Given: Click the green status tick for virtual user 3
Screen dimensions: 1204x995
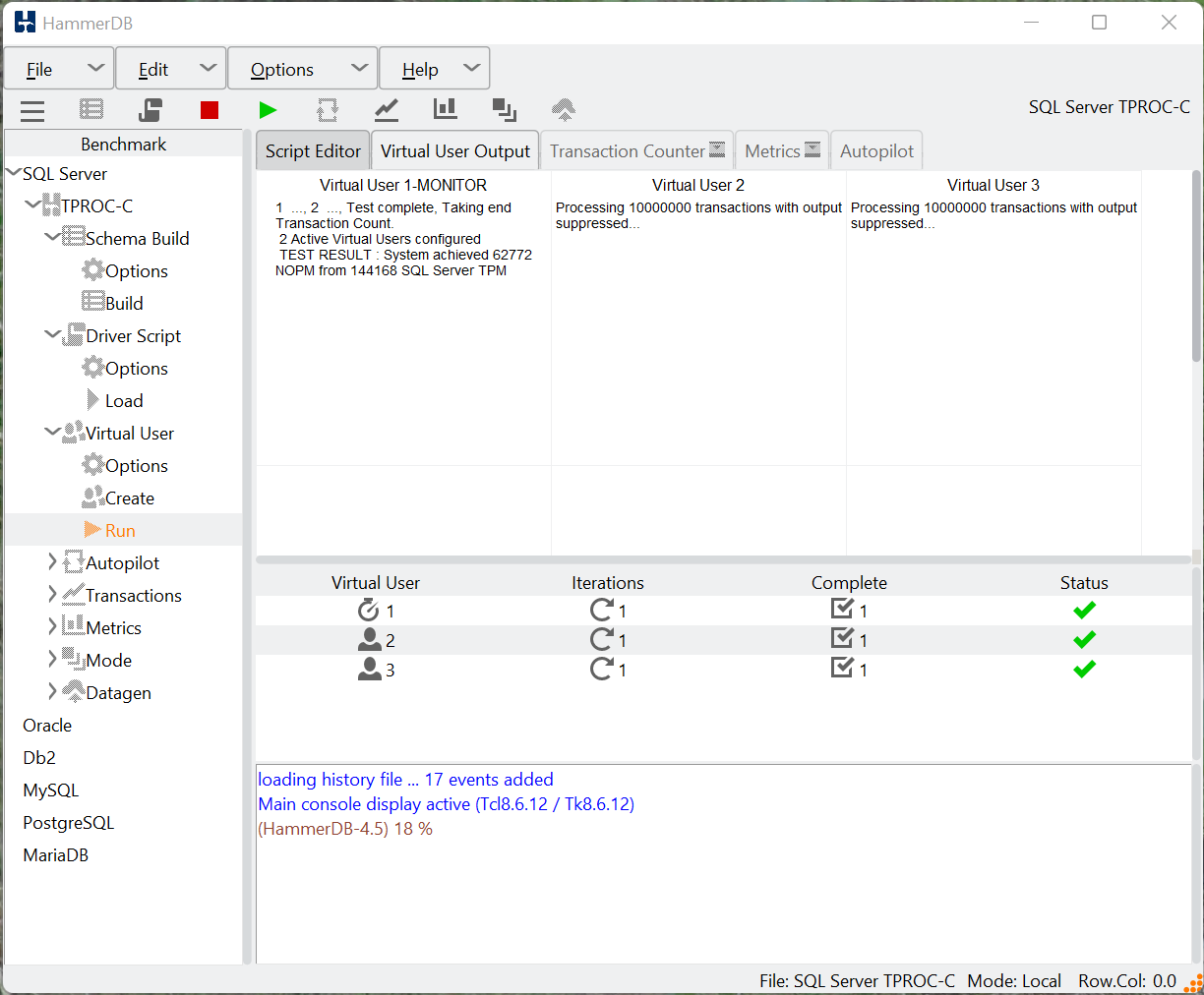Looking at the screenshot, I should point(1084,670).
